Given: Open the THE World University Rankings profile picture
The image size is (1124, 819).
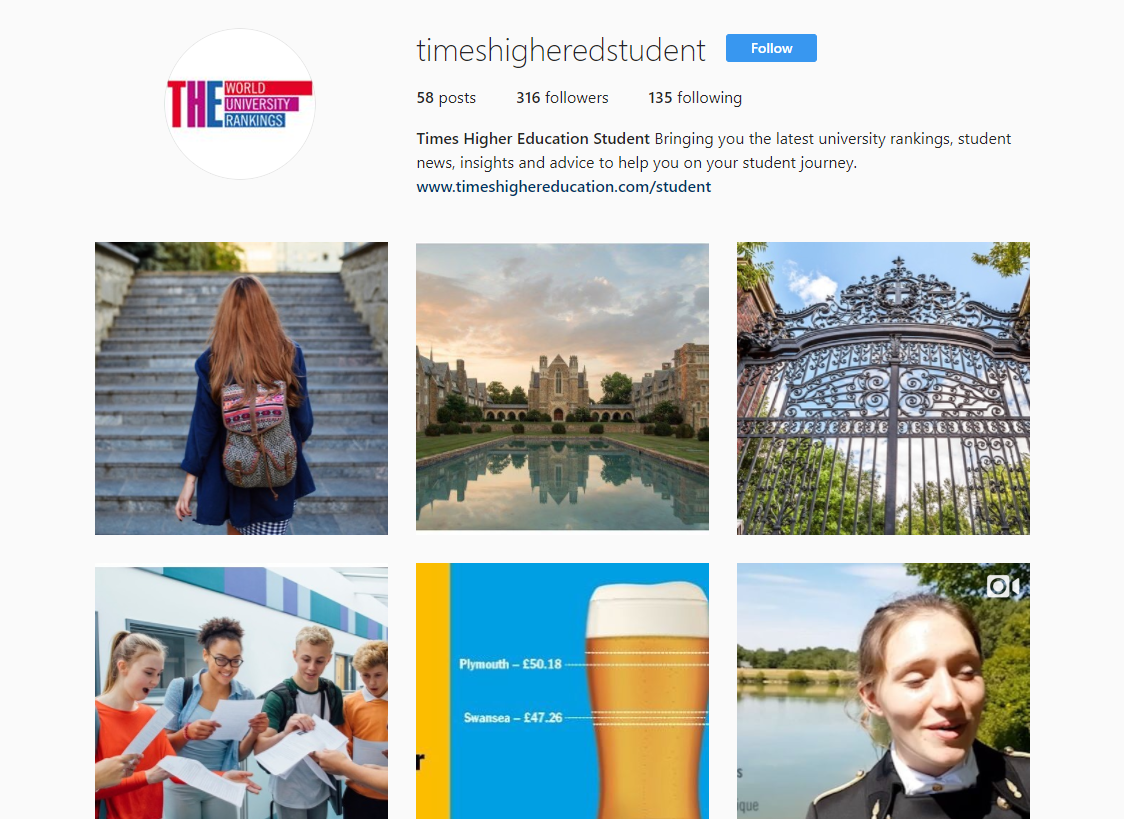Looking at the screenshot, I should click(240, 104).
